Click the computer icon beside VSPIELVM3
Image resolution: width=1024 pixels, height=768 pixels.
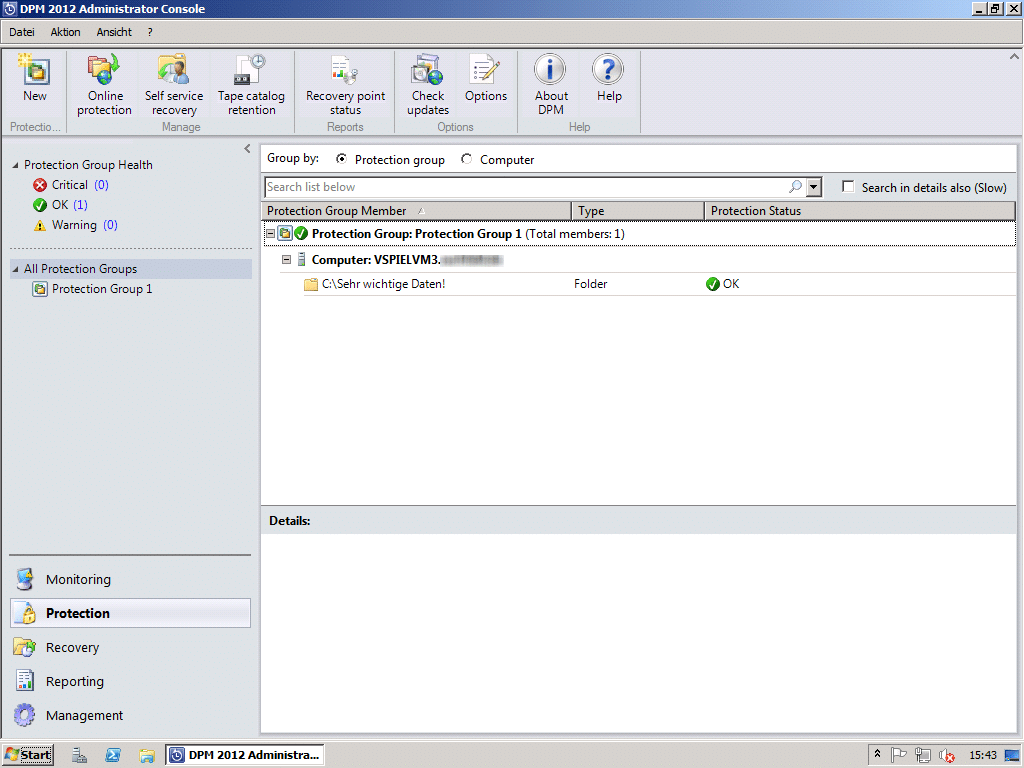[x=301, y=260]
